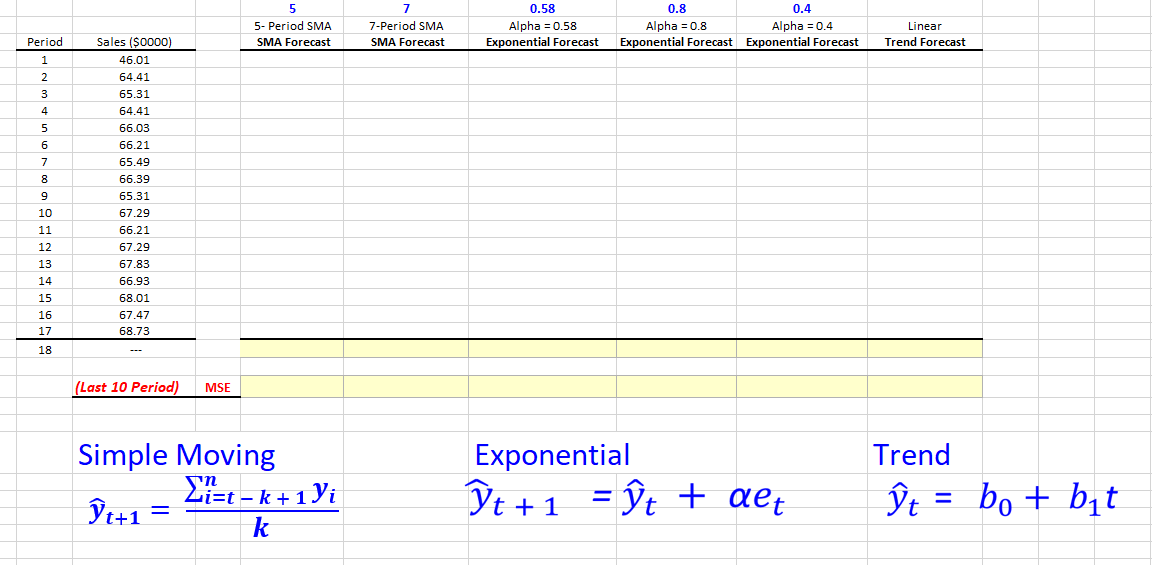Select the sales value 66.93

point(134,280)
